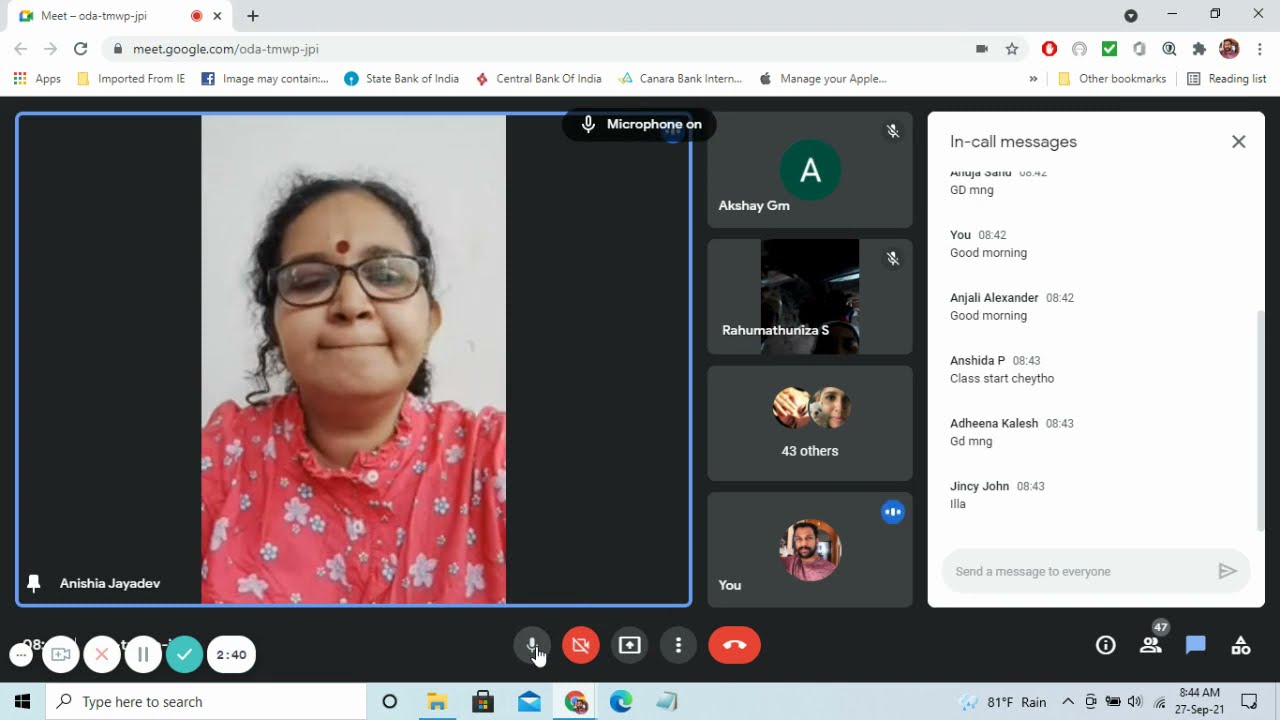Go back to the previous page
This screenshot has height=720, width=1280.
click(x=21, y=48)
